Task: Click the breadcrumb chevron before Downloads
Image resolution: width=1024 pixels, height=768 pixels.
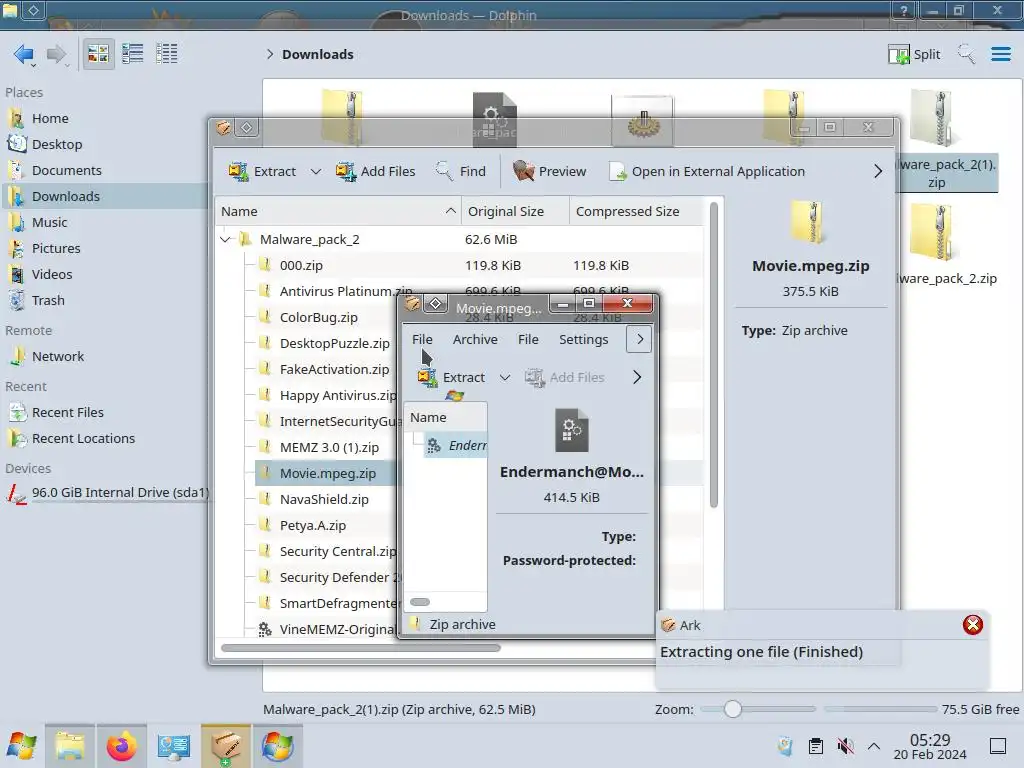Action: click(x=270, y=54)
